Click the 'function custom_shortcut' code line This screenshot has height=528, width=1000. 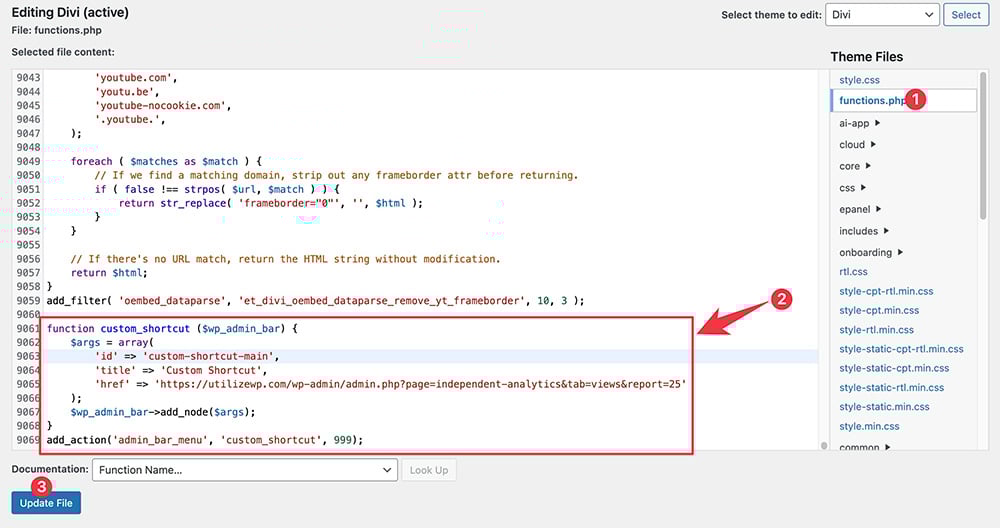[x=172, y=328]
